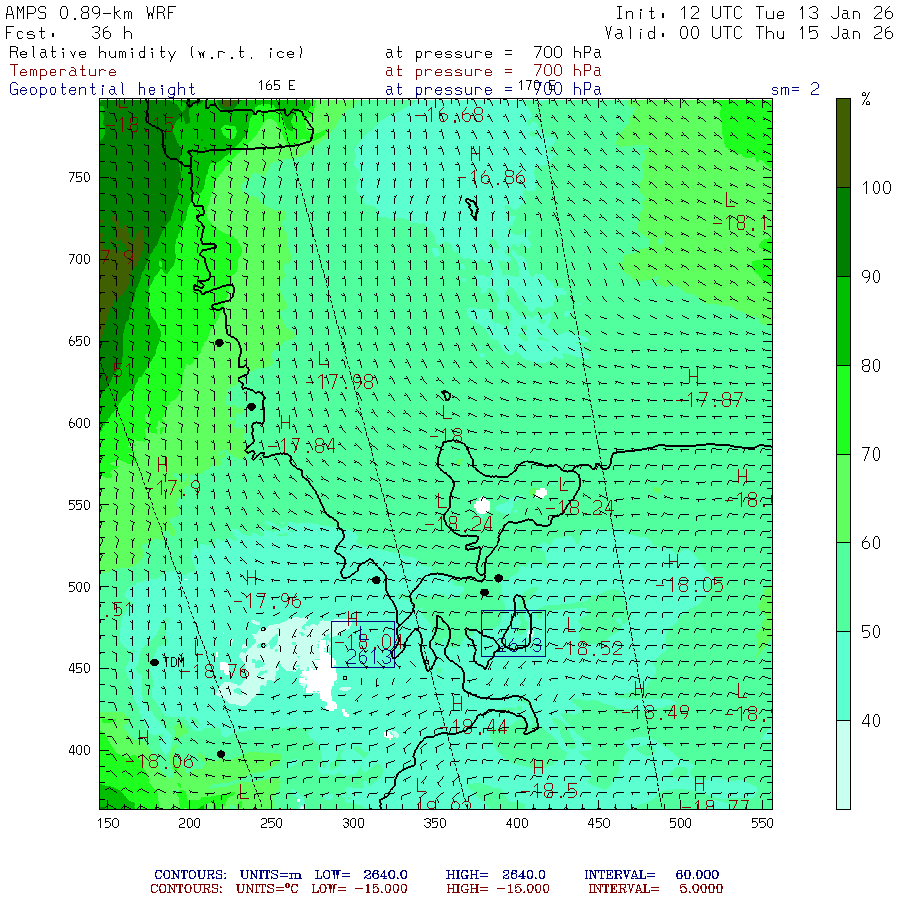
Task: Click the blue 'Geopotential height' field label
Action: 102,90
